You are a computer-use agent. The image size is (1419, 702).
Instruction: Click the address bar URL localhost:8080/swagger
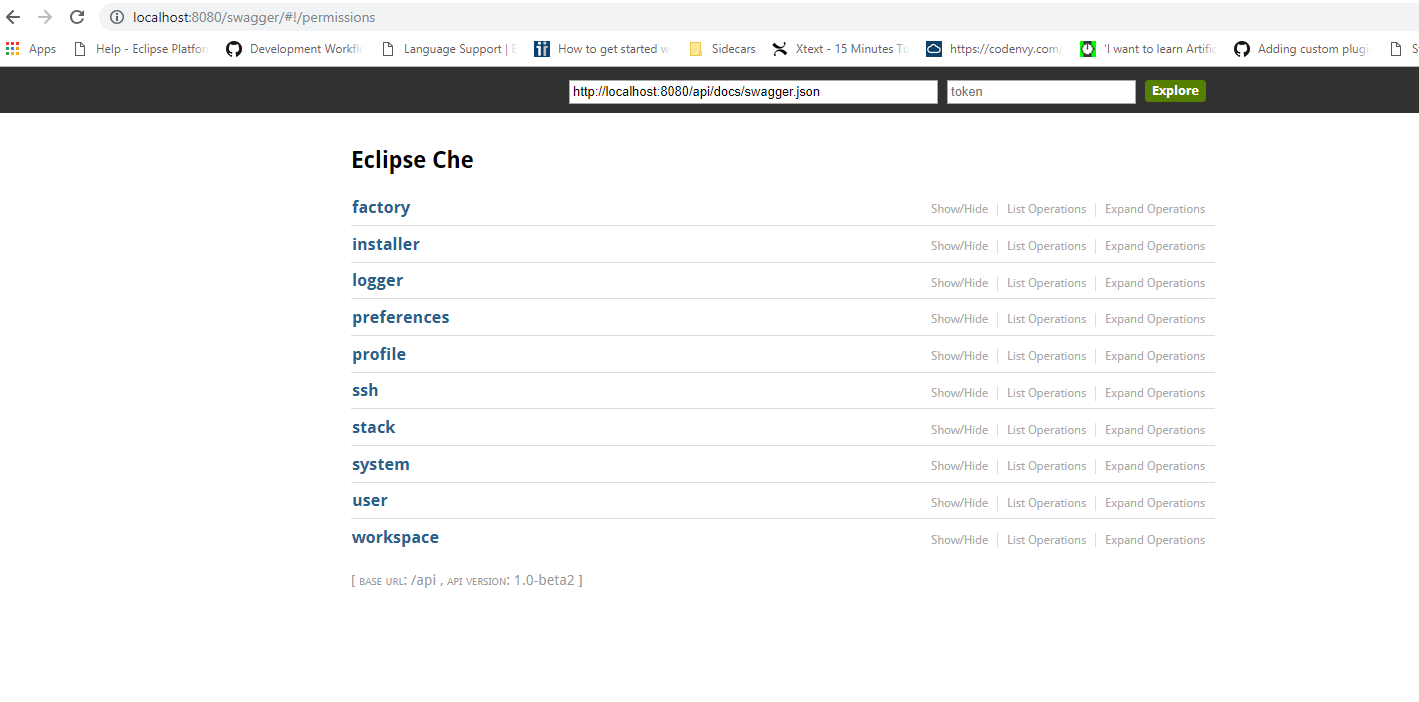point(254,17)
